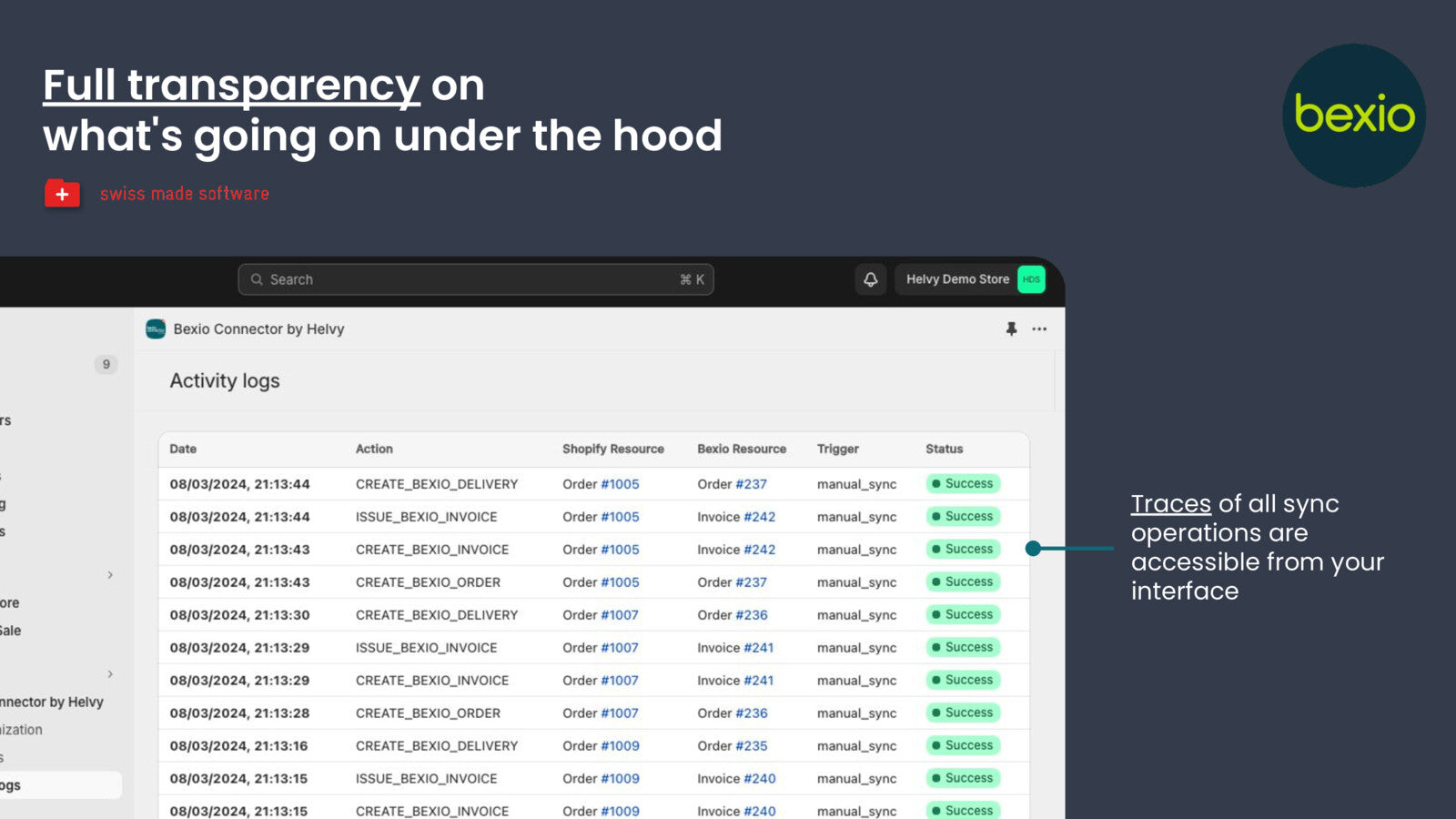Focus the Search input field
Image resolution: width=1456 pixels, height=819 pixels.
point(476,279)
